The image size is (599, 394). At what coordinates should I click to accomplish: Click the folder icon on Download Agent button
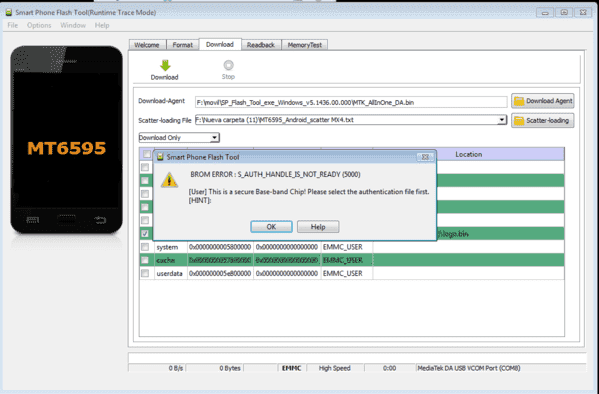(519, 101)
